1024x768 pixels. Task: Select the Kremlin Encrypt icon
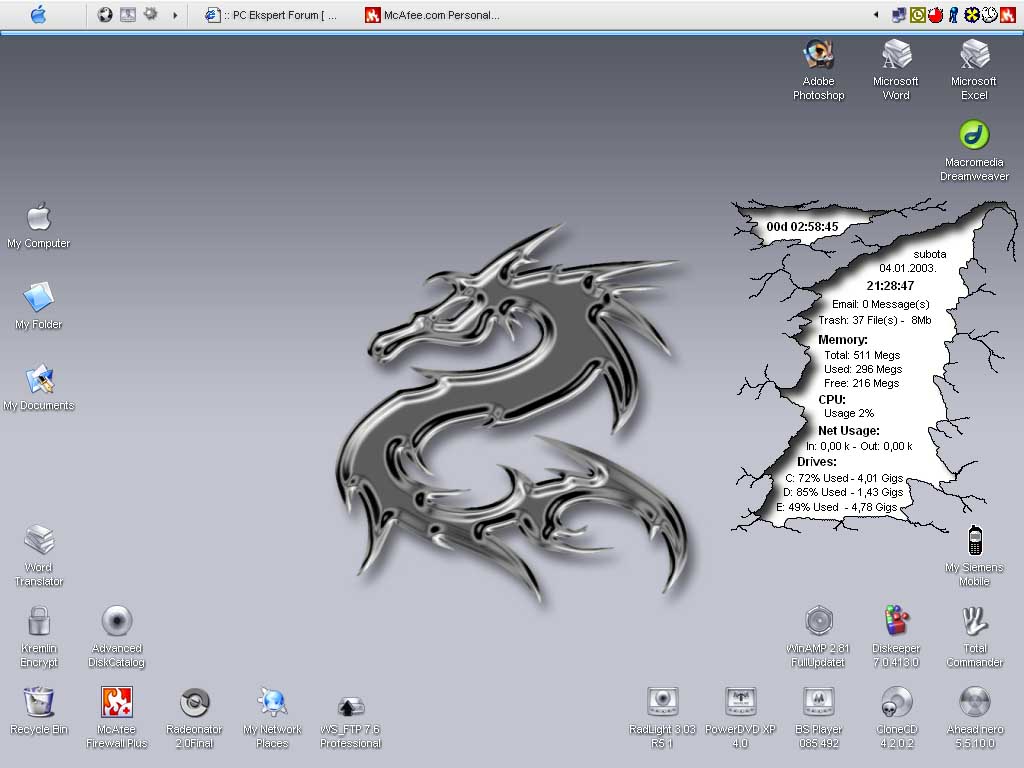pos(39,622)
